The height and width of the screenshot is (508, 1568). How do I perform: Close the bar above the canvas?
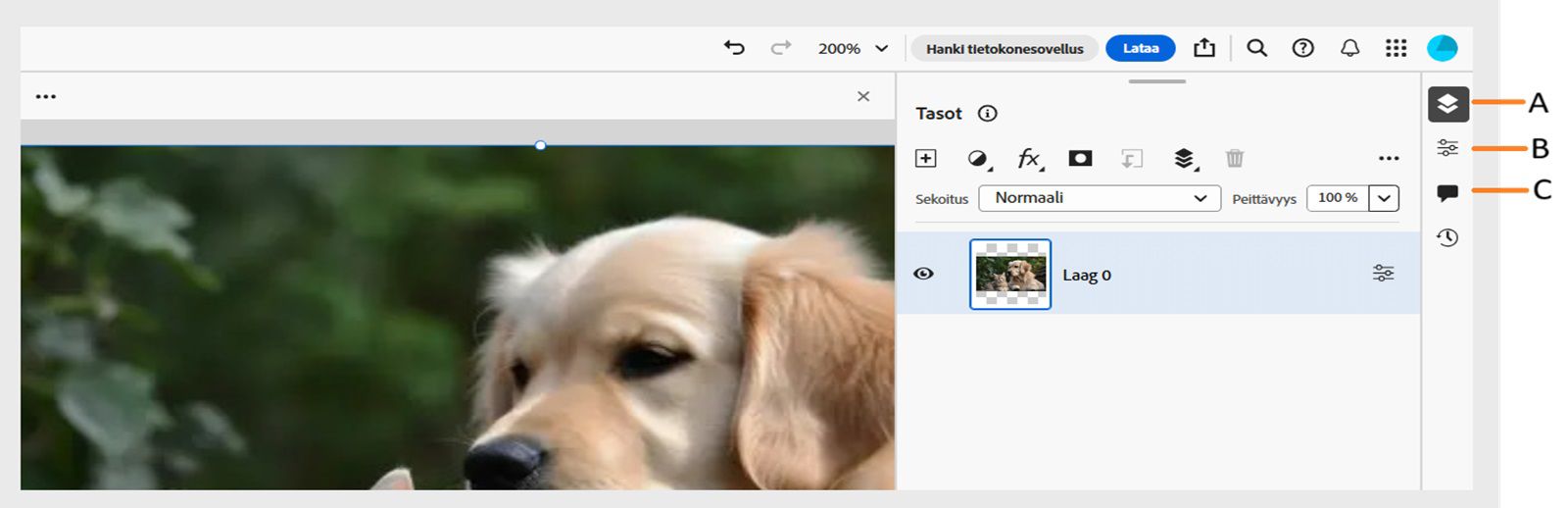[x=863, y=96]
